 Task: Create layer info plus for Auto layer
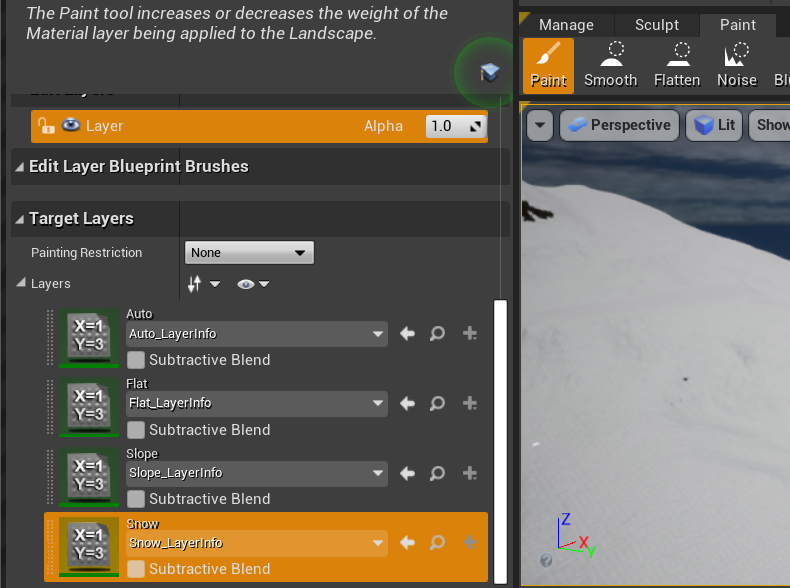[x=470, y=333]
